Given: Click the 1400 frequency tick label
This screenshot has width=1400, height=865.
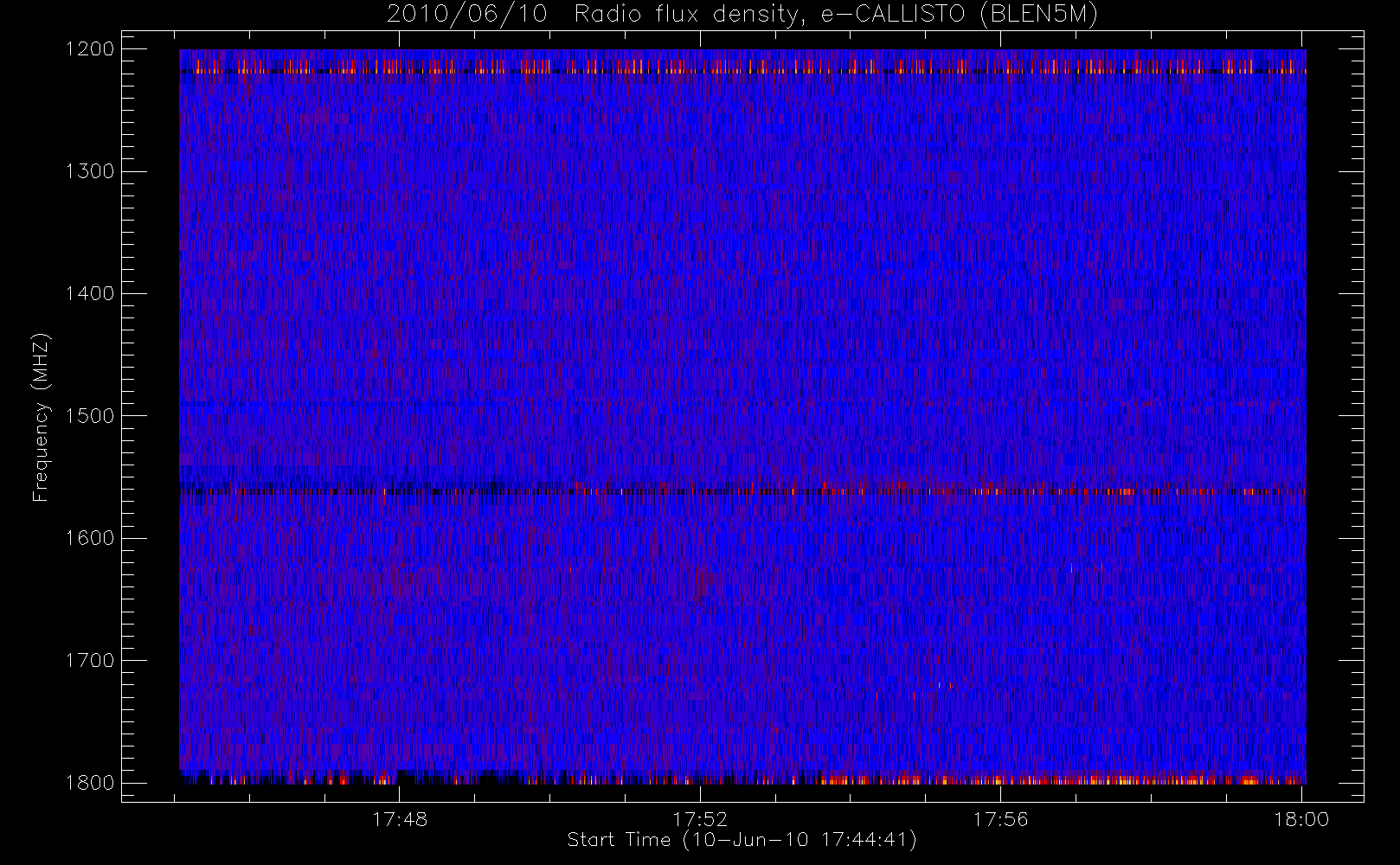Looking at the screenshot, I should [90, 294].
